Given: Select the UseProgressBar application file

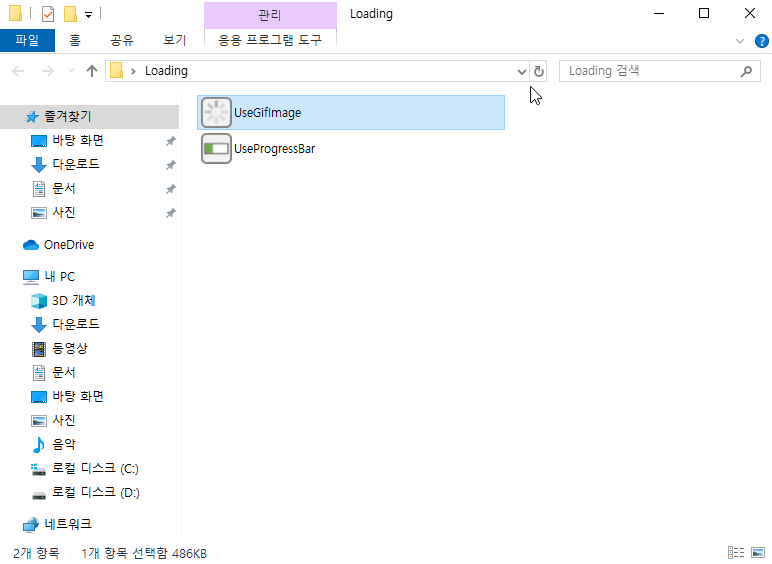Looking at the screenshot, I should (351, 149).
